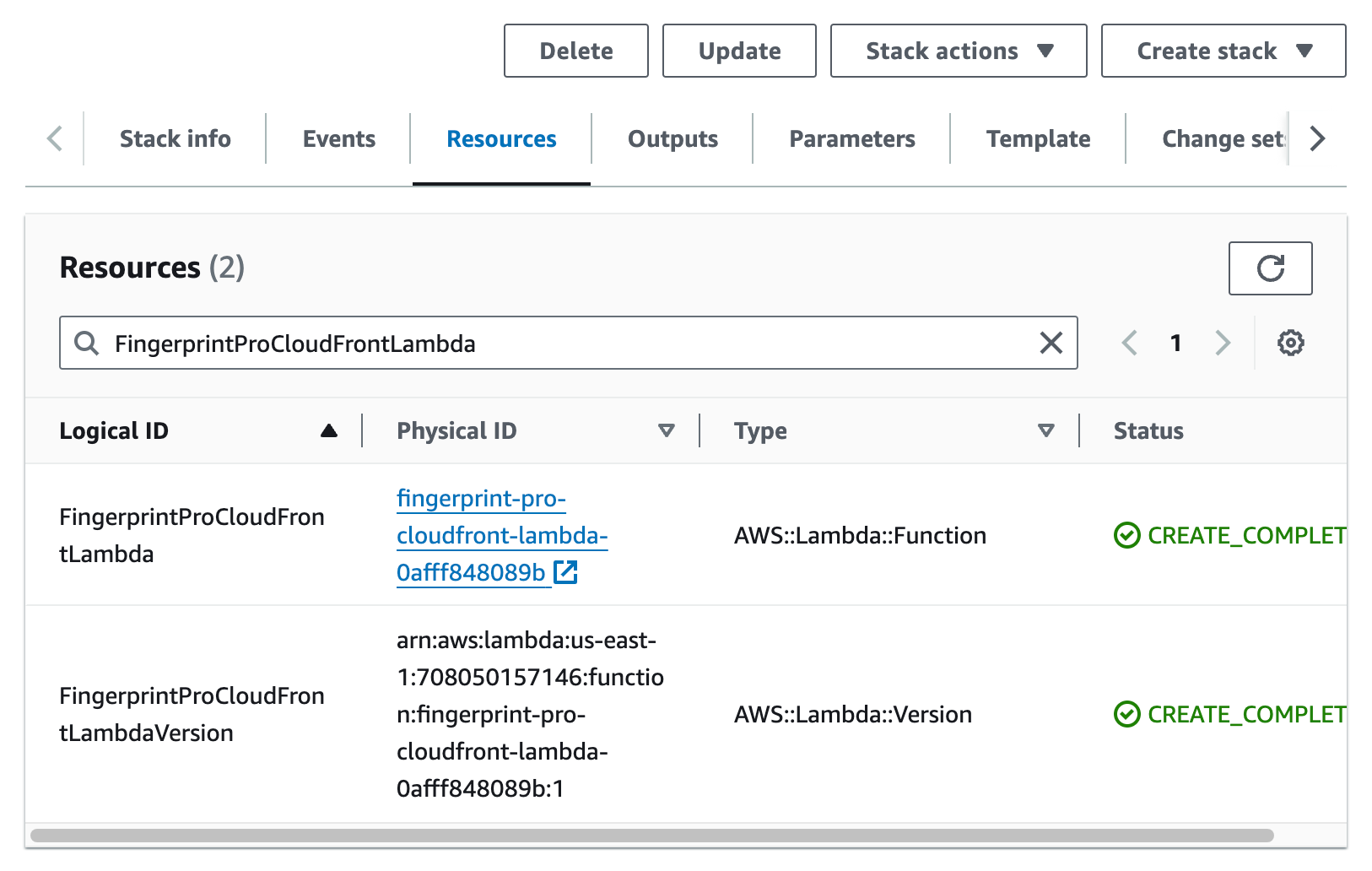
Task: Refresh the Resources list
Action: pyautogui.click(x=1270, y=268)
